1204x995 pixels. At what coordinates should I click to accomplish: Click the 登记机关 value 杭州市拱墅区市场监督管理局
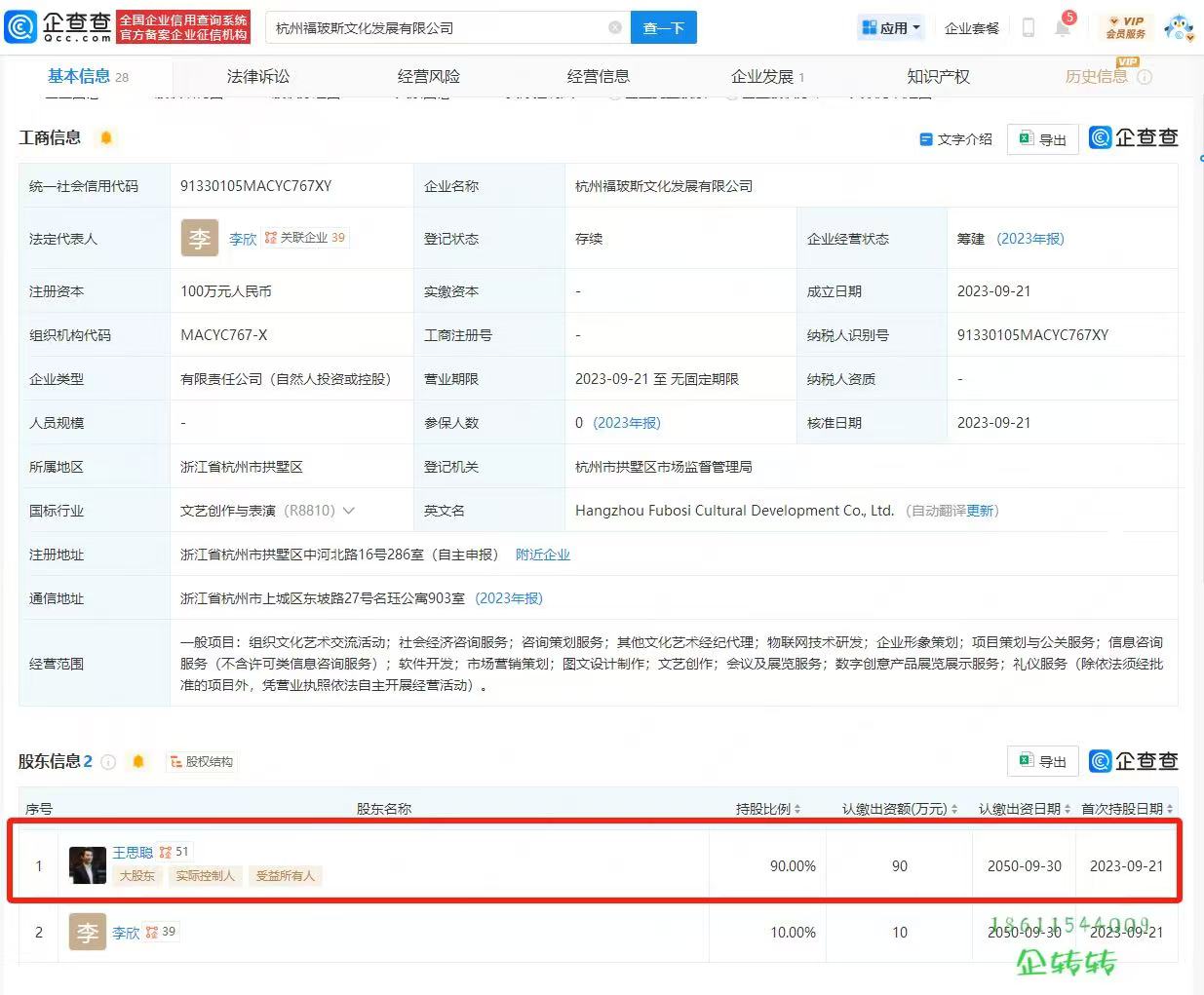click(664, 467)
